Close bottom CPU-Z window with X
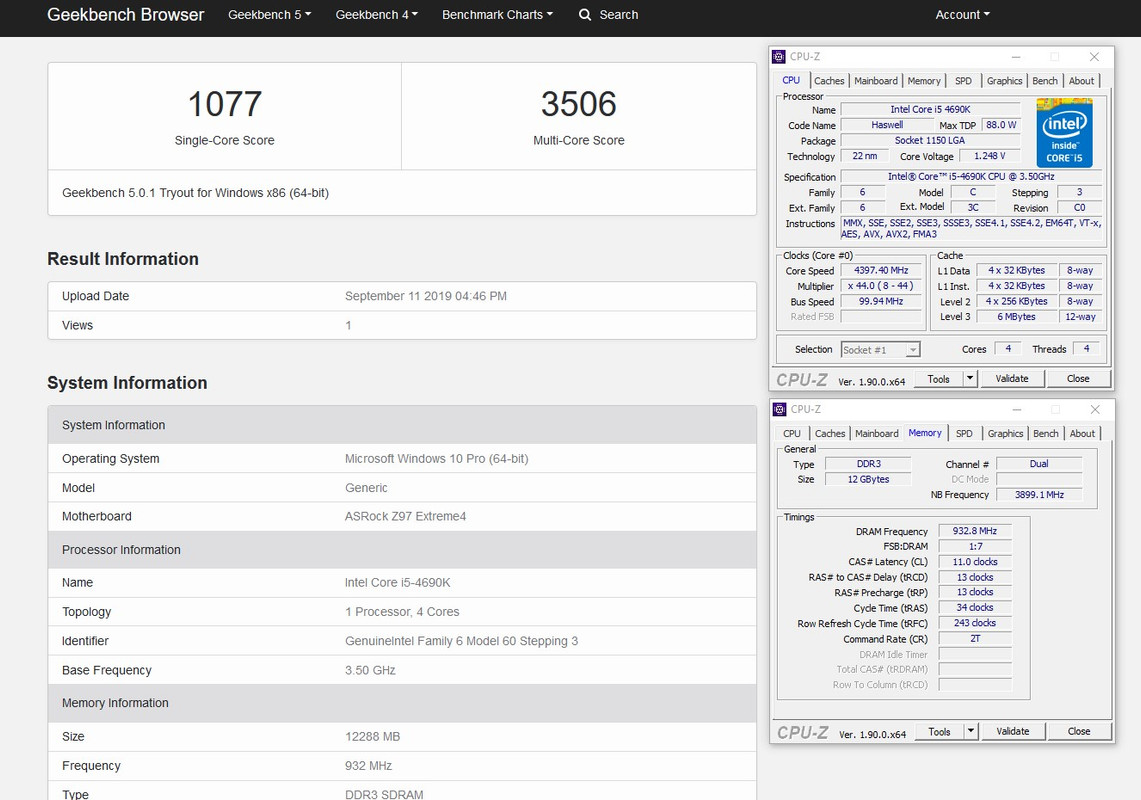This screenshot has width=1141, height=800. tap(1094, 409)
